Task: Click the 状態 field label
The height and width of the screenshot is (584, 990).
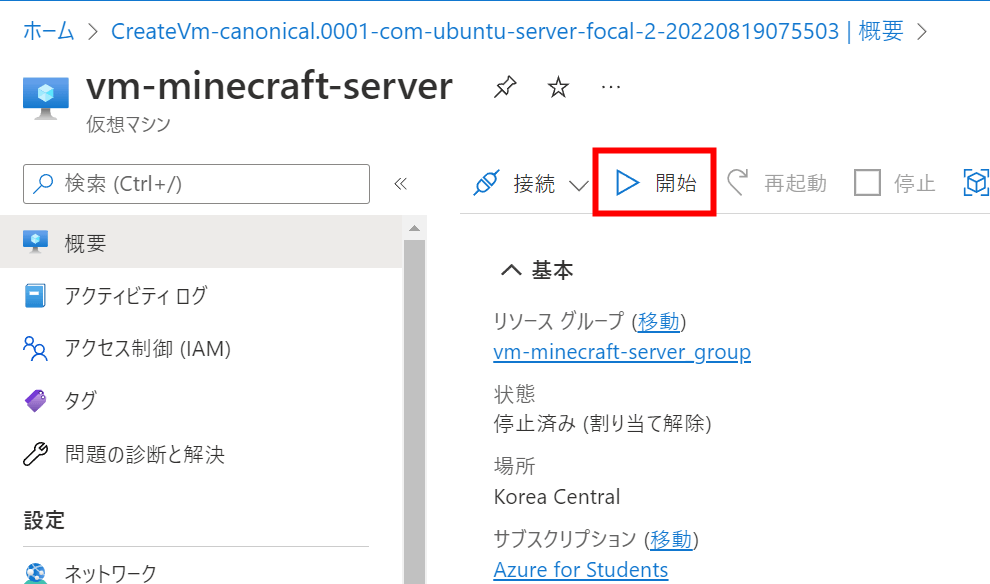Action: pos(514,394)
